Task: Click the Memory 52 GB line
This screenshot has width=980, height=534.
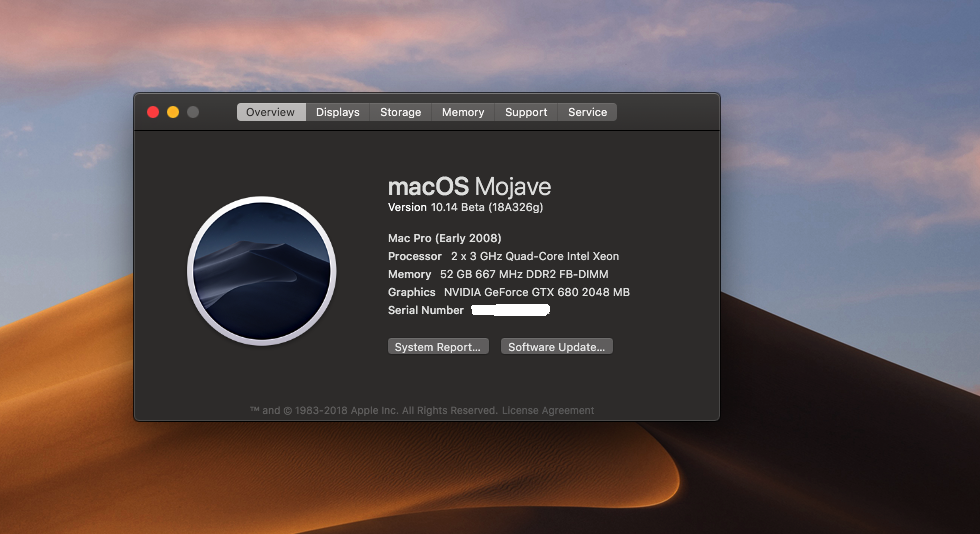Action: [x=498, y=274]
